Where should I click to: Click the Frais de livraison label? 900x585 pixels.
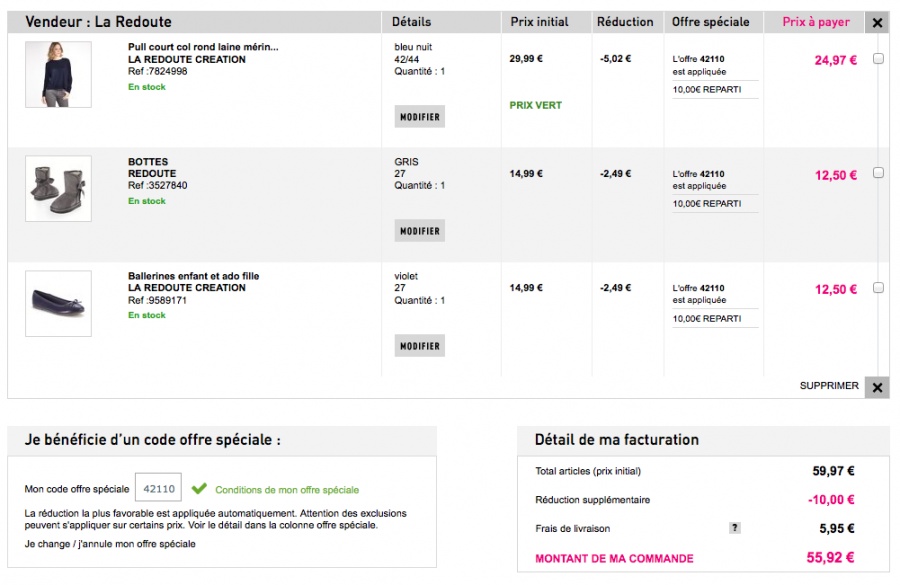572,529
